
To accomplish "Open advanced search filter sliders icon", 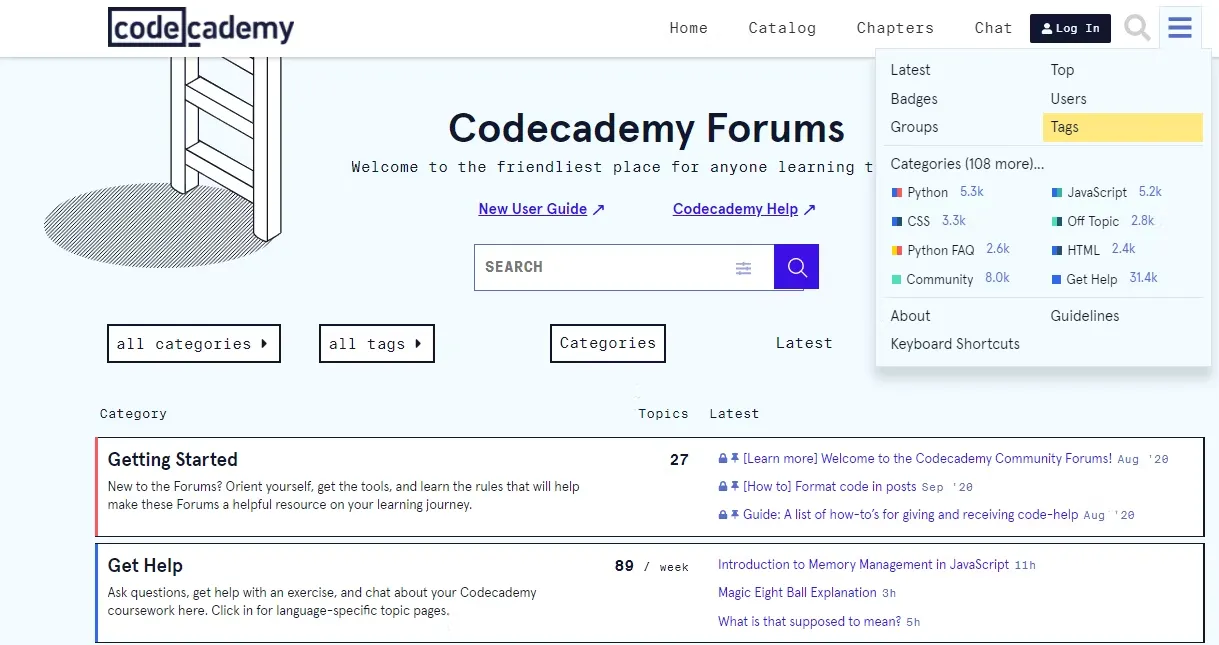I will coord(743,268).
